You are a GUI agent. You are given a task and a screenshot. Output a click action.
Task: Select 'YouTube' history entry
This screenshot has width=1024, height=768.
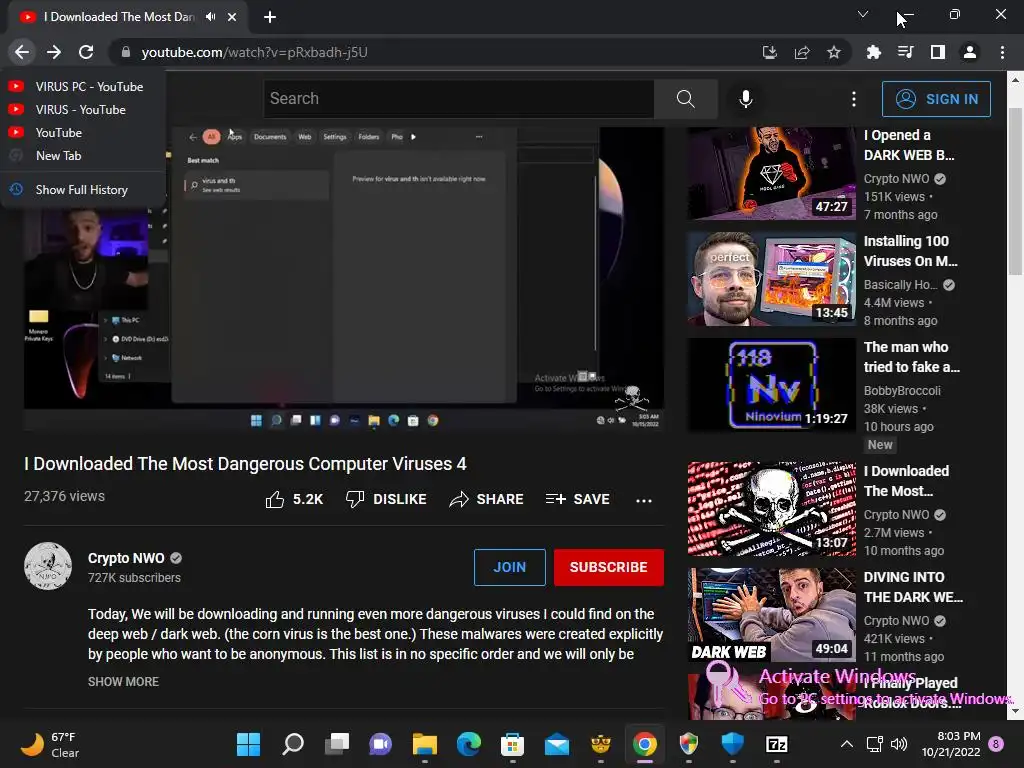pos(82,132)
